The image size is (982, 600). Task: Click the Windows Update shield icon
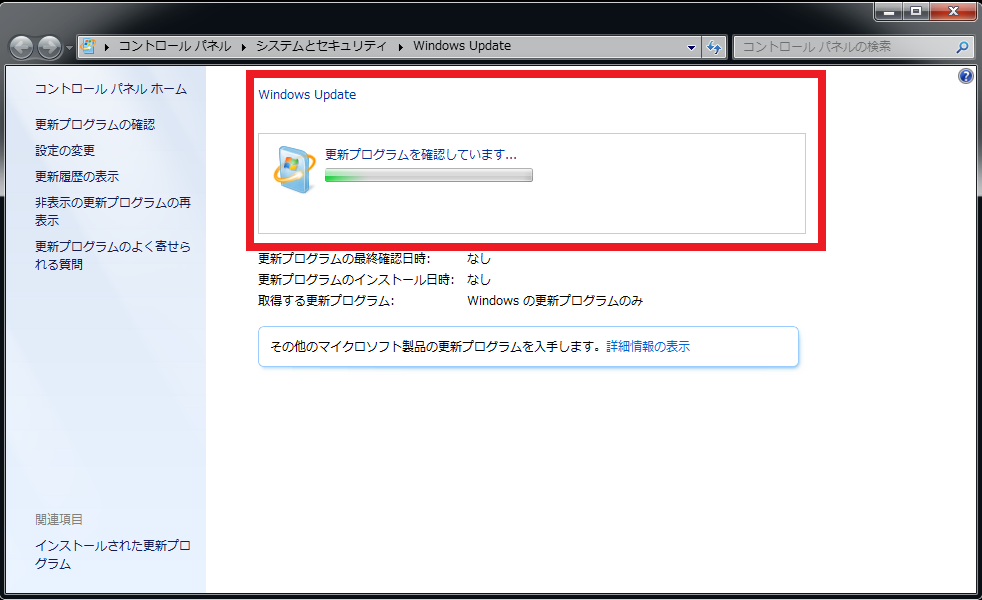click(x=294, y=170)
